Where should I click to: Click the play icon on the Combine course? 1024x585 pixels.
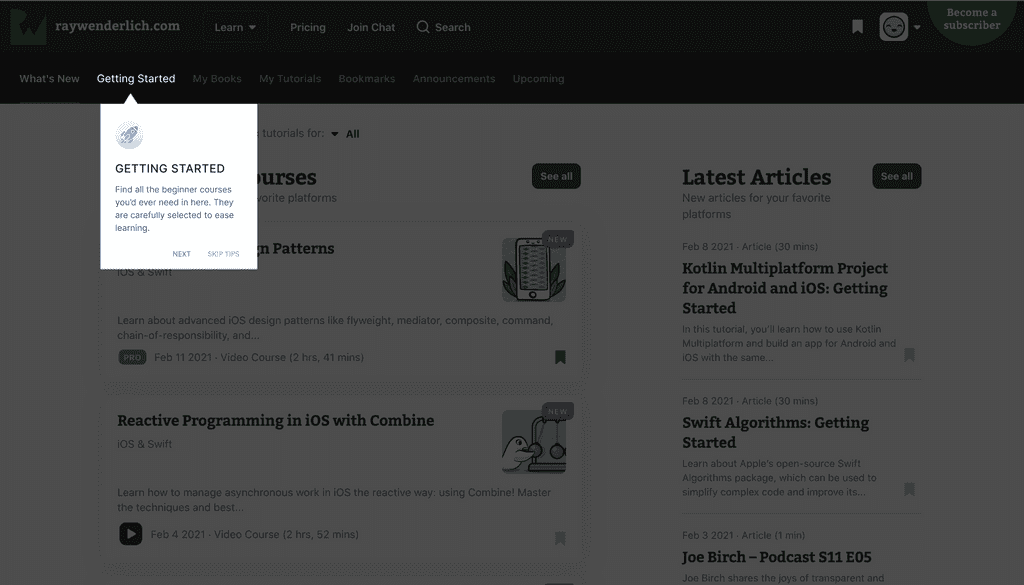pos(131,534)
